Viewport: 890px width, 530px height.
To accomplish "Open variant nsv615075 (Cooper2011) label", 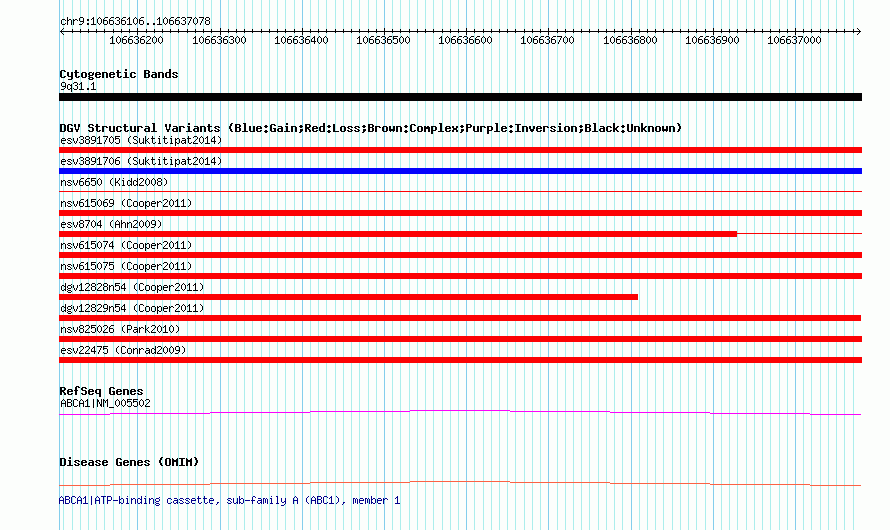I will tap(126, 266).
